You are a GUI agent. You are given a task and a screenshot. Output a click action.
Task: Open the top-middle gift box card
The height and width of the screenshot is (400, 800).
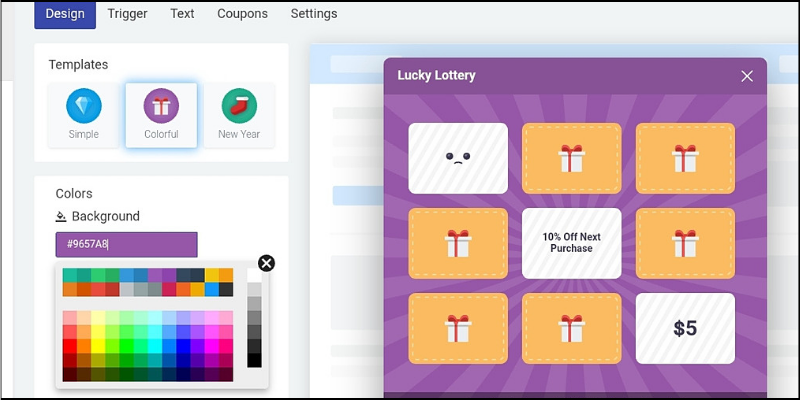[x=571, y=158]
